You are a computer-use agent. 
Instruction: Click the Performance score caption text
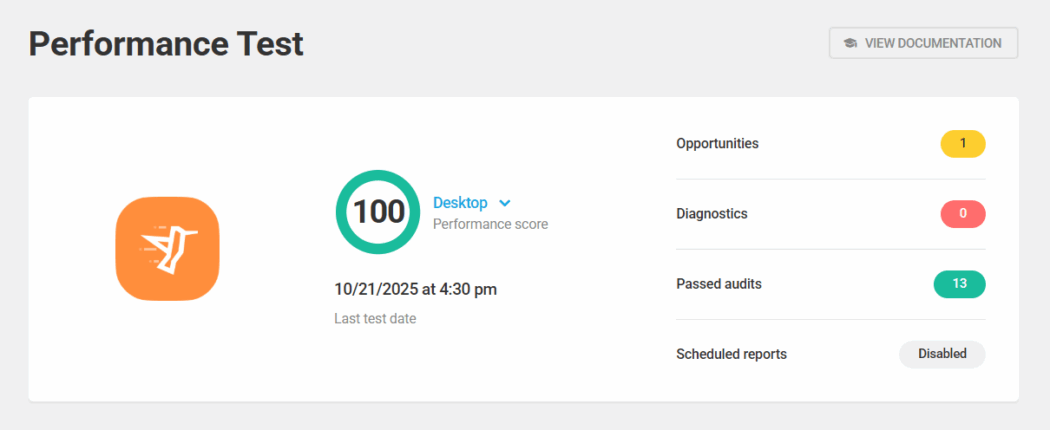click(490, 224)
